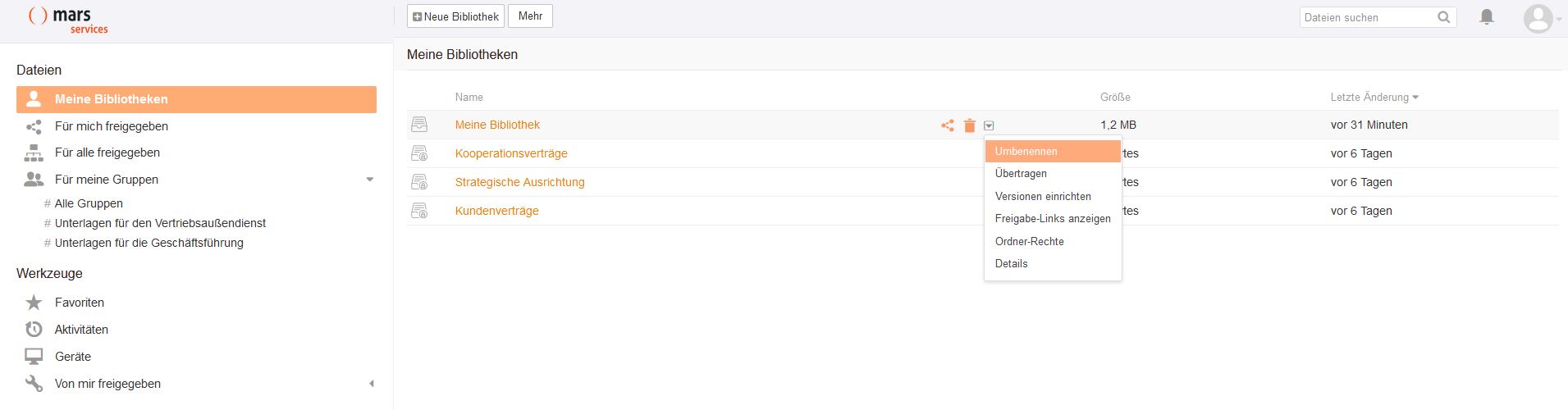Click the Neue Bibliothek button
This screenshot has width=1568, height=410.
[455, 16]
